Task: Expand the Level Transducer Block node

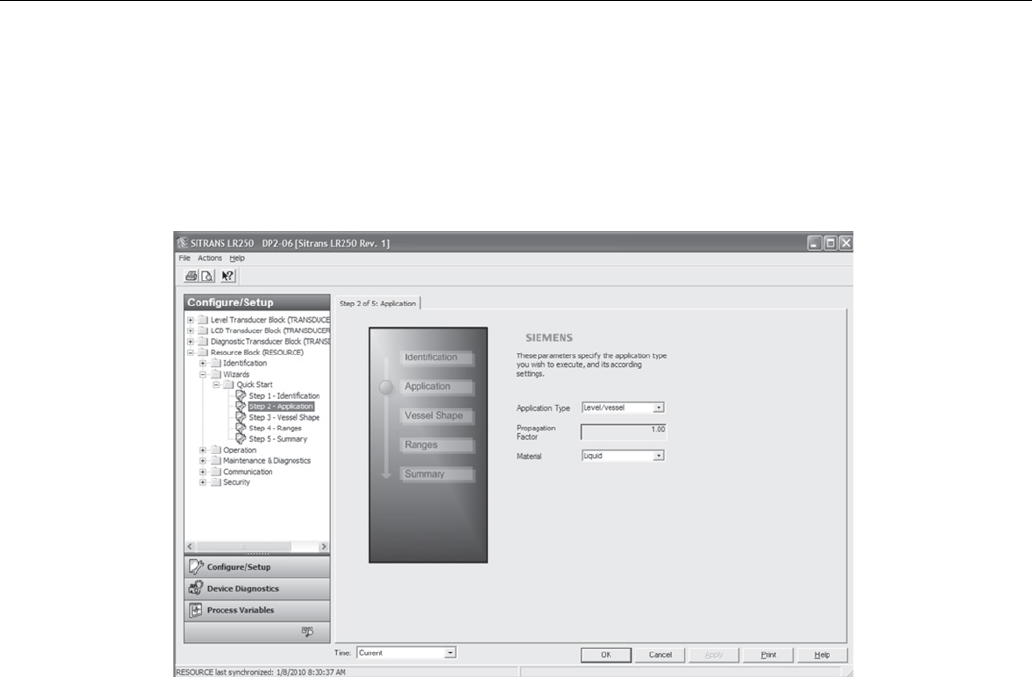Action: pos(190,320)
